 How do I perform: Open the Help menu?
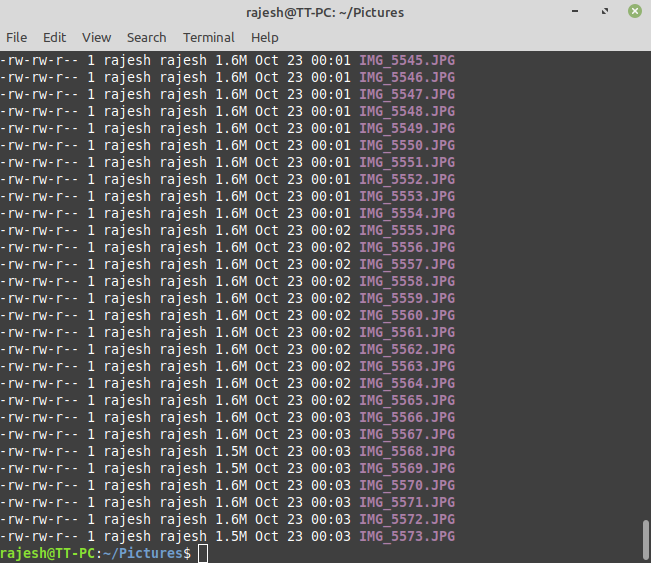[265, 37]
